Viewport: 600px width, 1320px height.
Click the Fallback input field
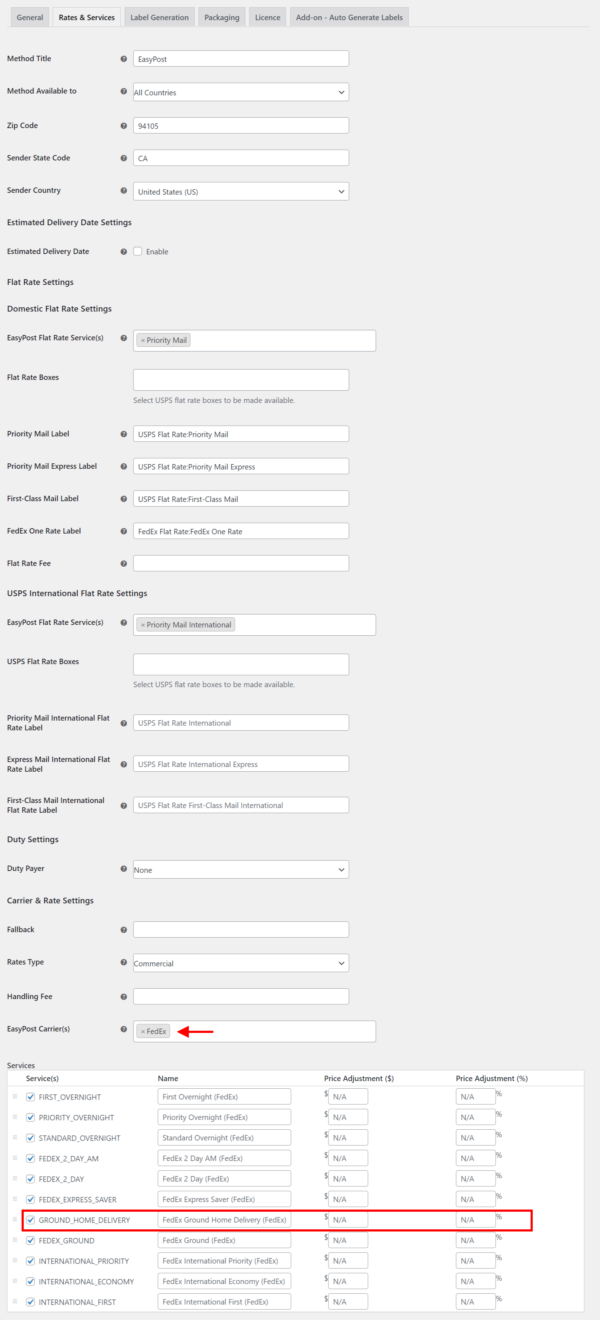tap(241, 930)
